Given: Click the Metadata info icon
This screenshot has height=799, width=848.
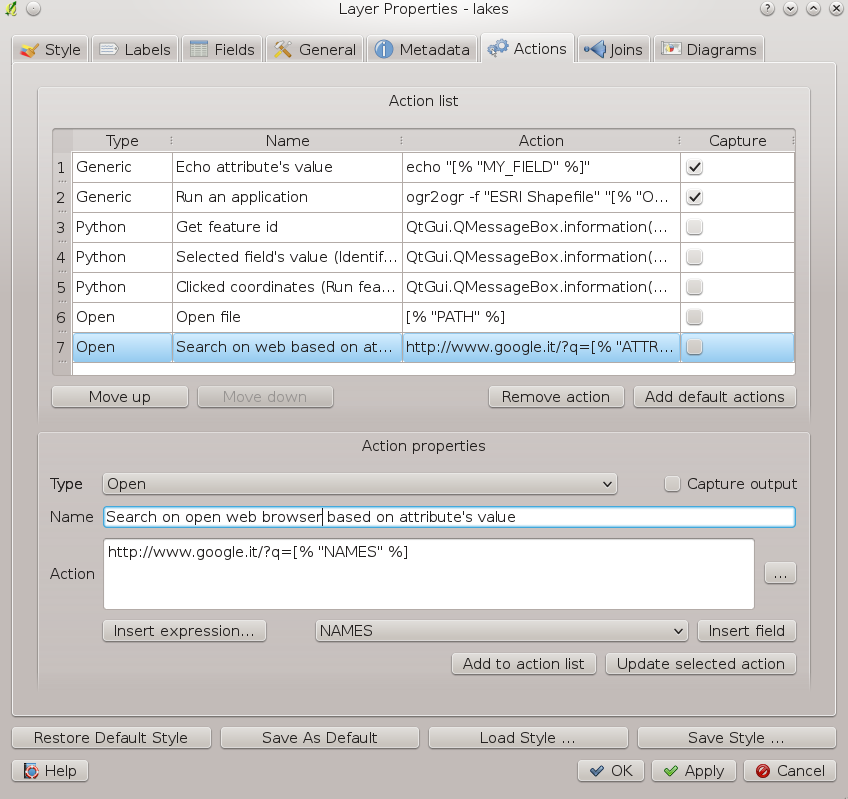Looking at the screenshot, I should pos(383,49).
